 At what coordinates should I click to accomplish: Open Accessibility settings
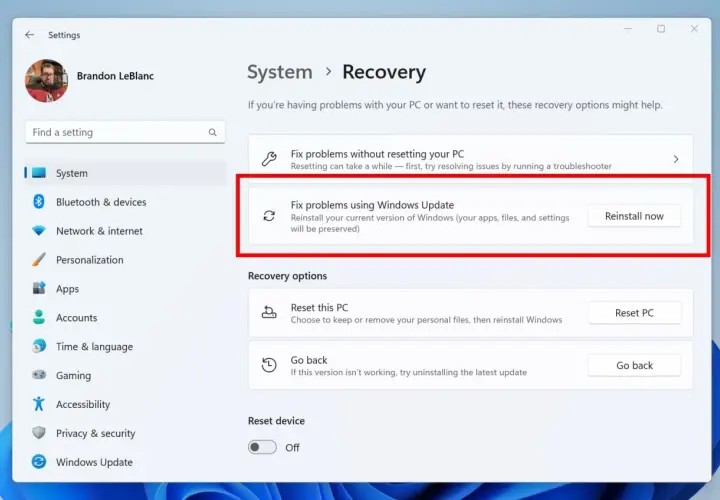point(83,404)
